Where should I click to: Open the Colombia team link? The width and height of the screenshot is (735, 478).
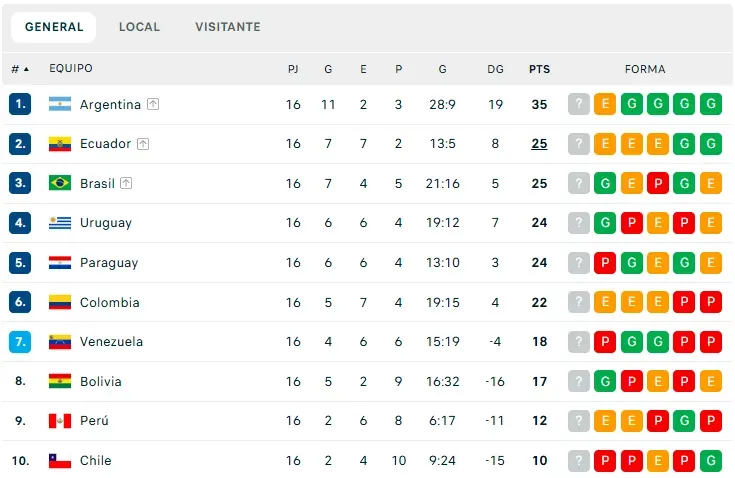(x=109, y=302)
